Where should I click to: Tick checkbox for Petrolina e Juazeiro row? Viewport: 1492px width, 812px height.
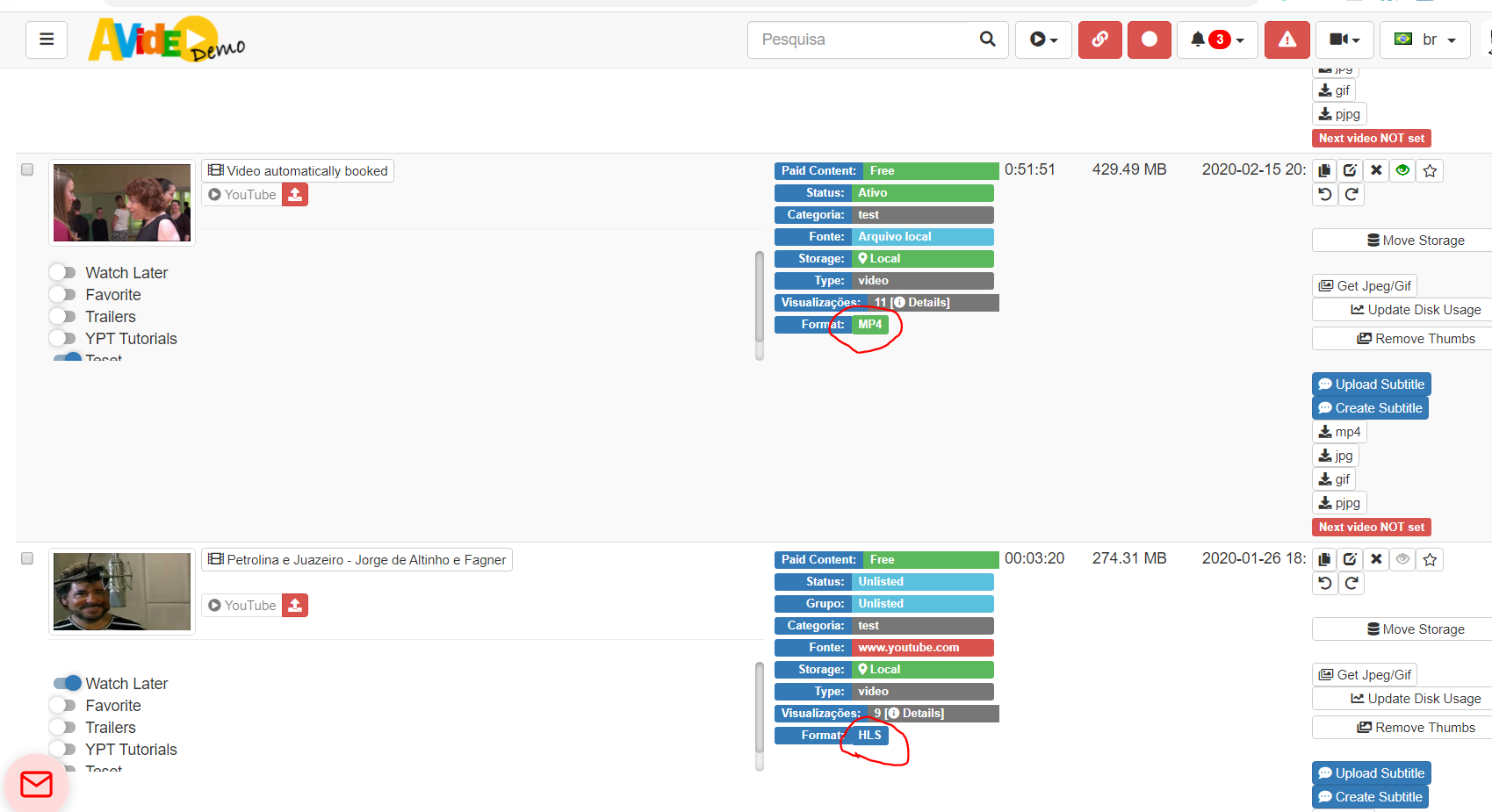tap(27, 558)
